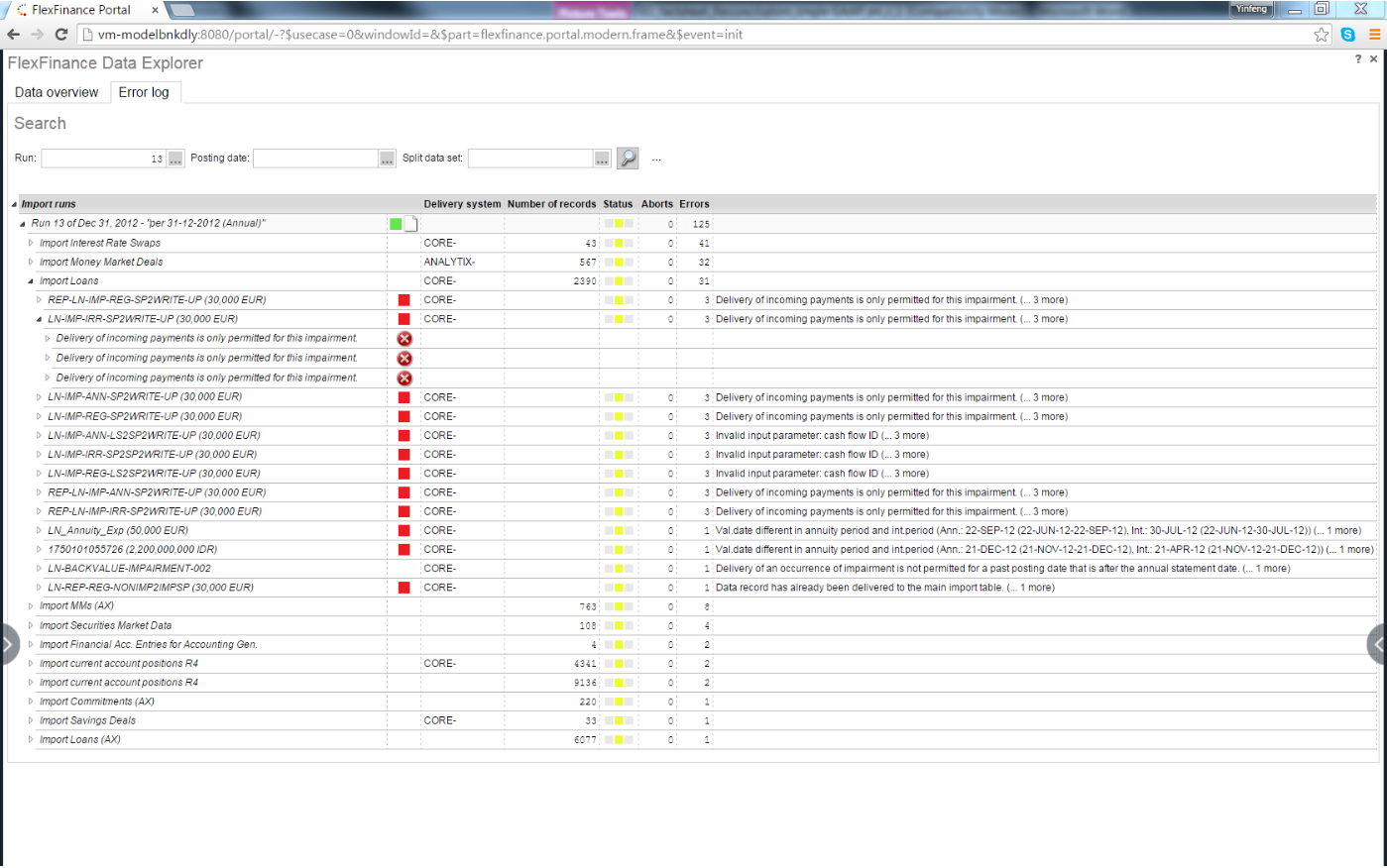Reload the page in the browser
Image resolution: width=1387 pixels, height=868 pixels.
tap(61, 35)
